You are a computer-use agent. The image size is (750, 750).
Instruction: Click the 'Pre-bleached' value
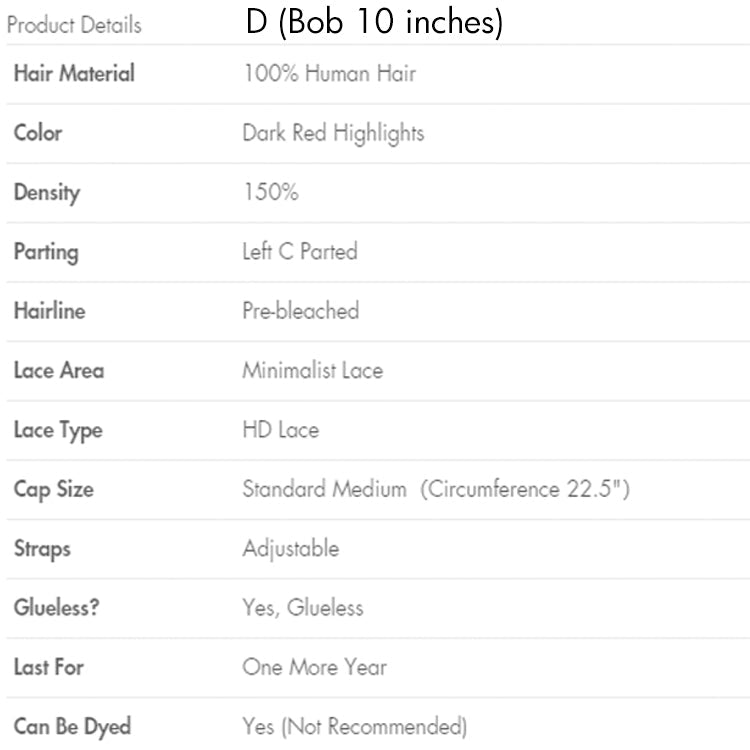tap(300, 311)
